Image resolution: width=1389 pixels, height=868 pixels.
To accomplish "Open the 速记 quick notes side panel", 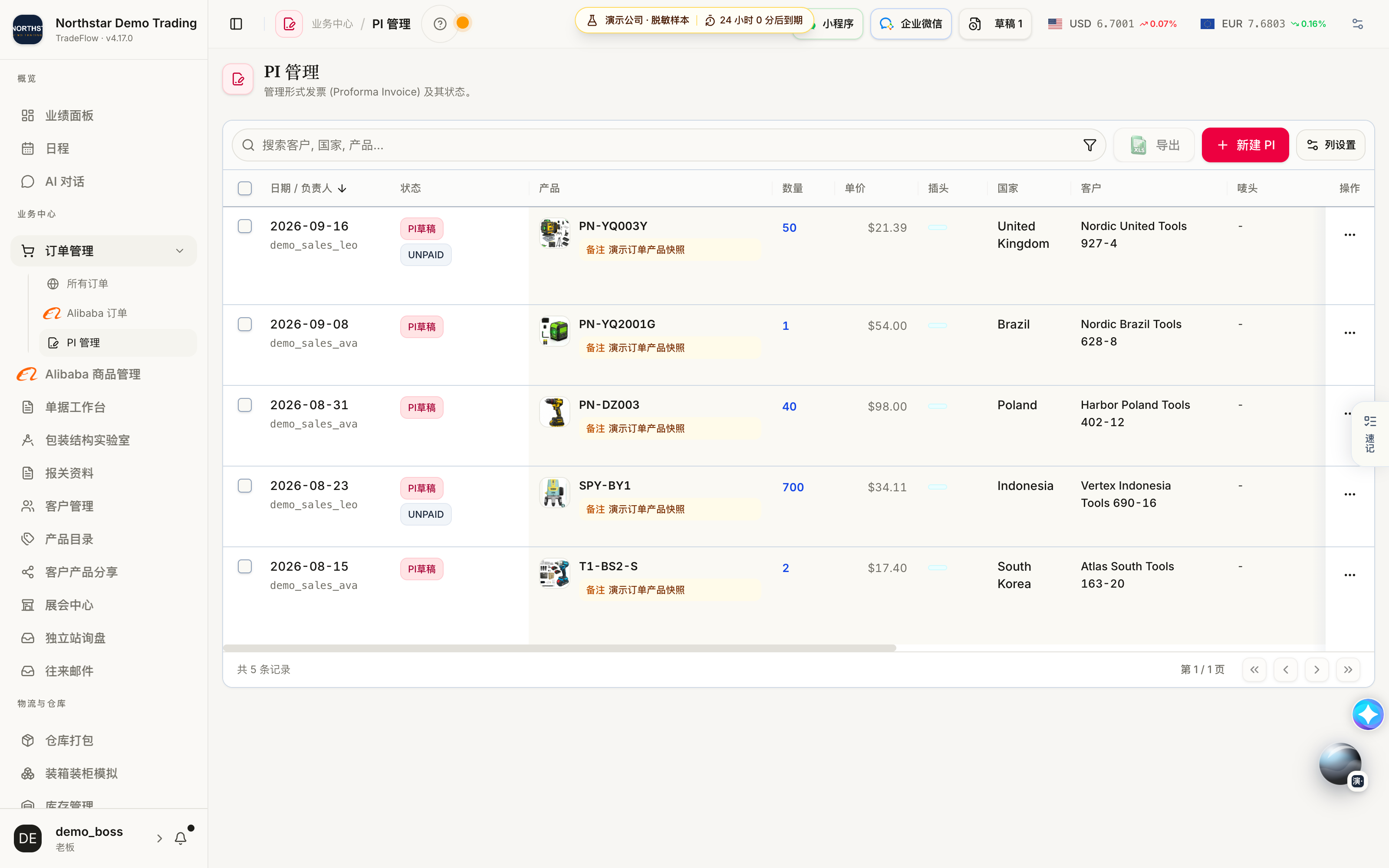I will coord(1371,434).
